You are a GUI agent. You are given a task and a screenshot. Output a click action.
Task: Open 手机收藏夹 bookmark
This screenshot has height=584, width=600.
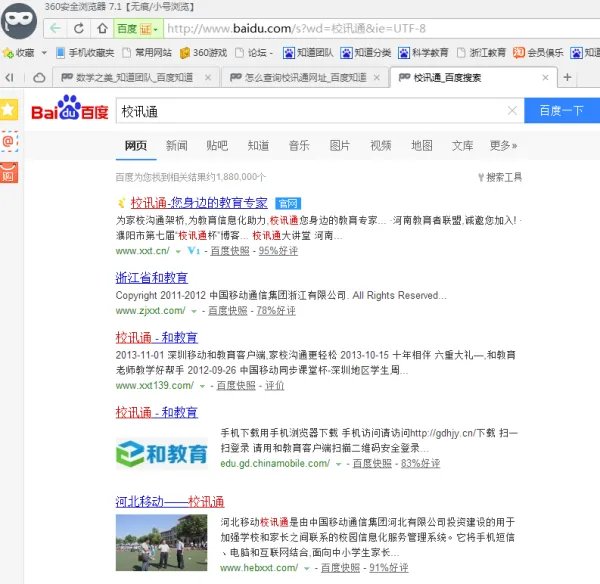[85, 52]
